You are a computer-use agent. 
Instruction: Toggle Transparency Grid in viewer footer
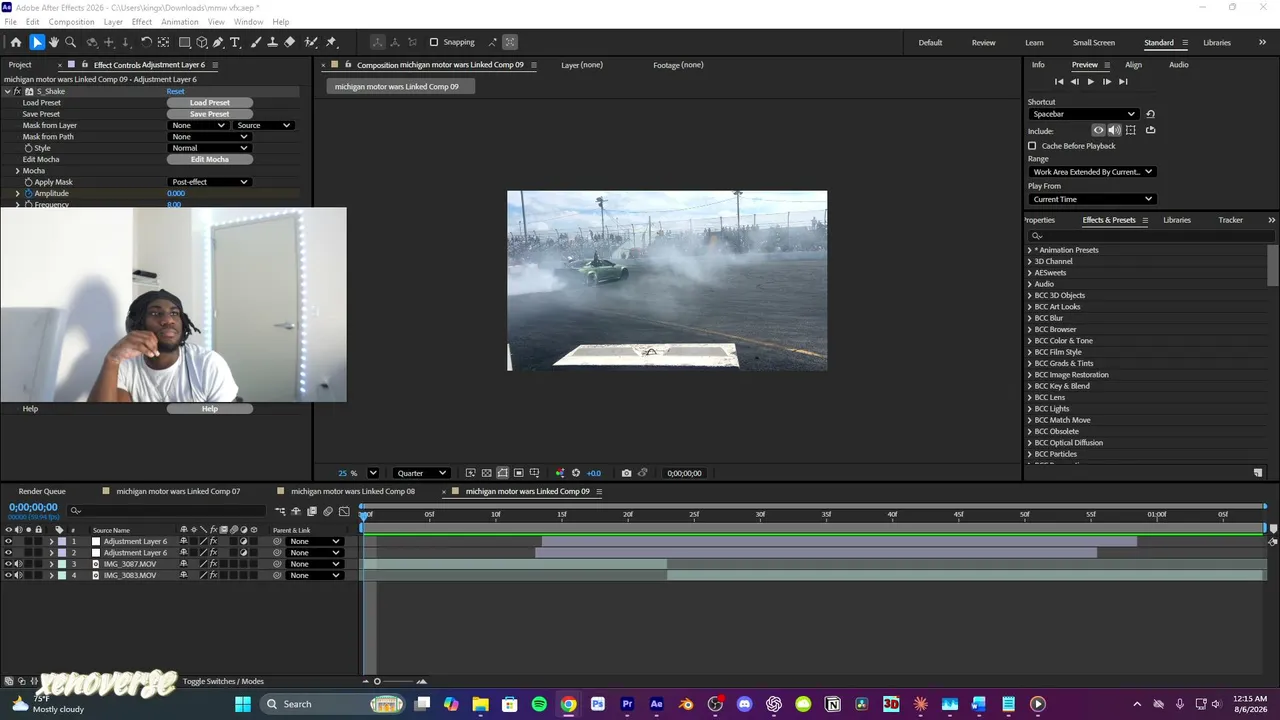click(486, 473)
